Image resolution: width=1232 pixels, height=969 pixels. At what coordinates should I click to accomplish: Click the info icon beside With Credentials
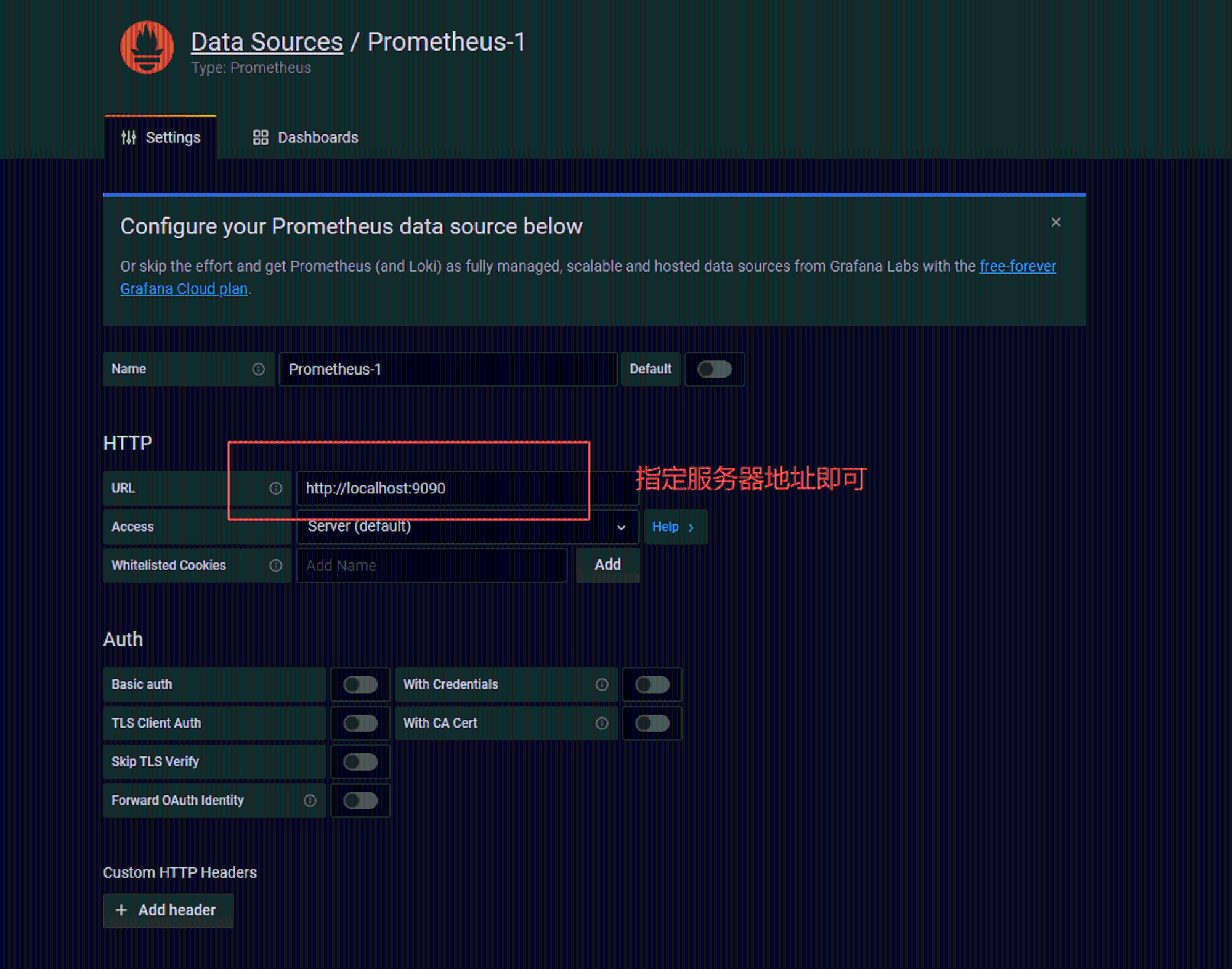click(x=602, y=684)
